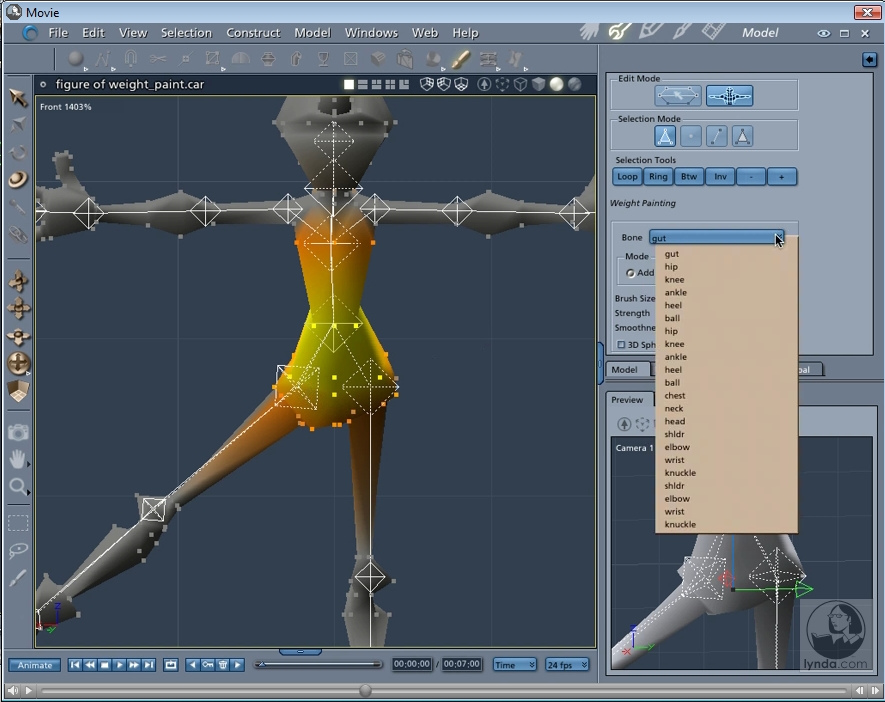
Task: Select the Add mode radio button
Action: point(631,273)
